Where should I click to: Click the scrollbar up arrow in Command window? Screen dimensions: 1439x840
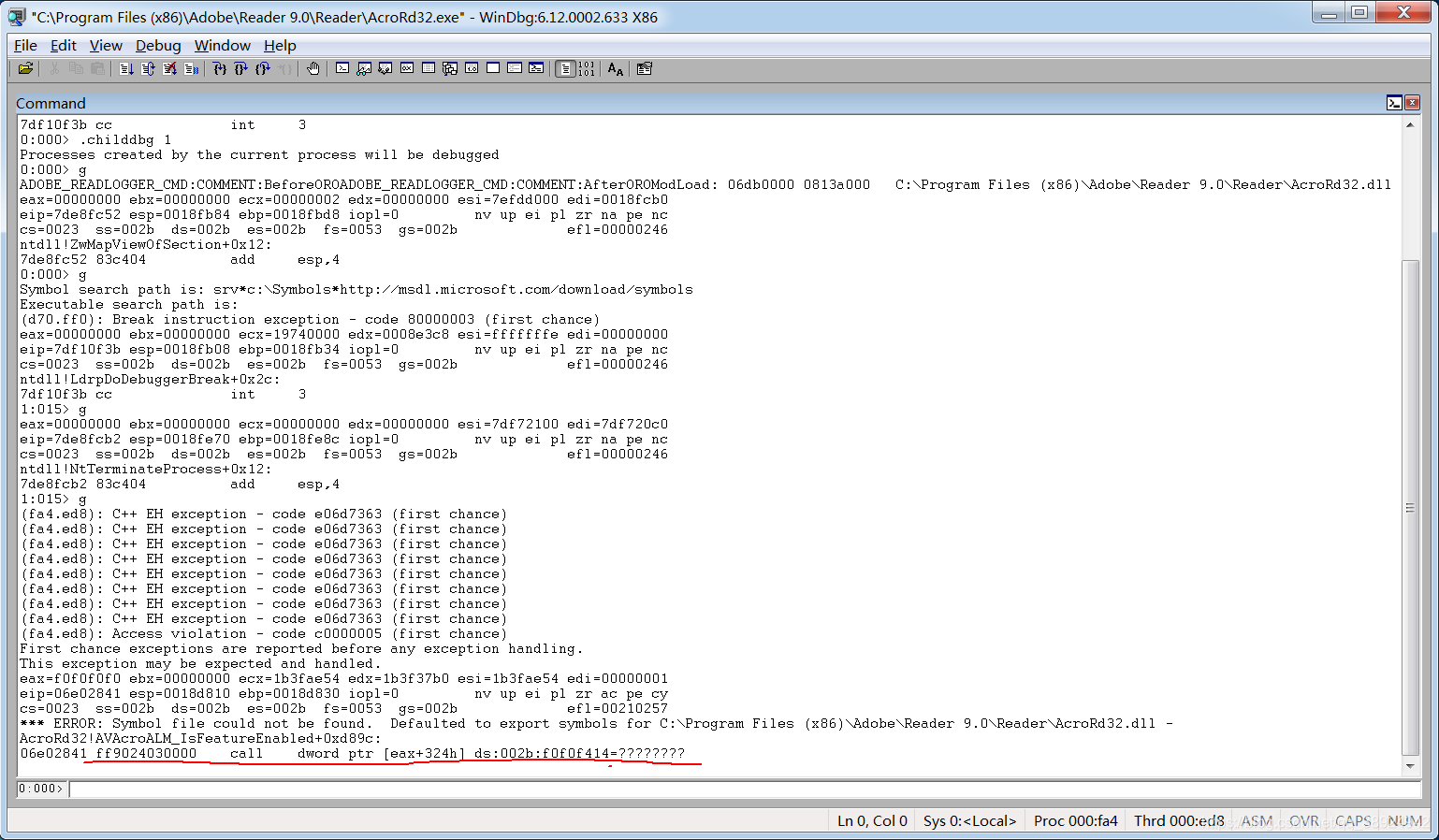pos(1410,124)
